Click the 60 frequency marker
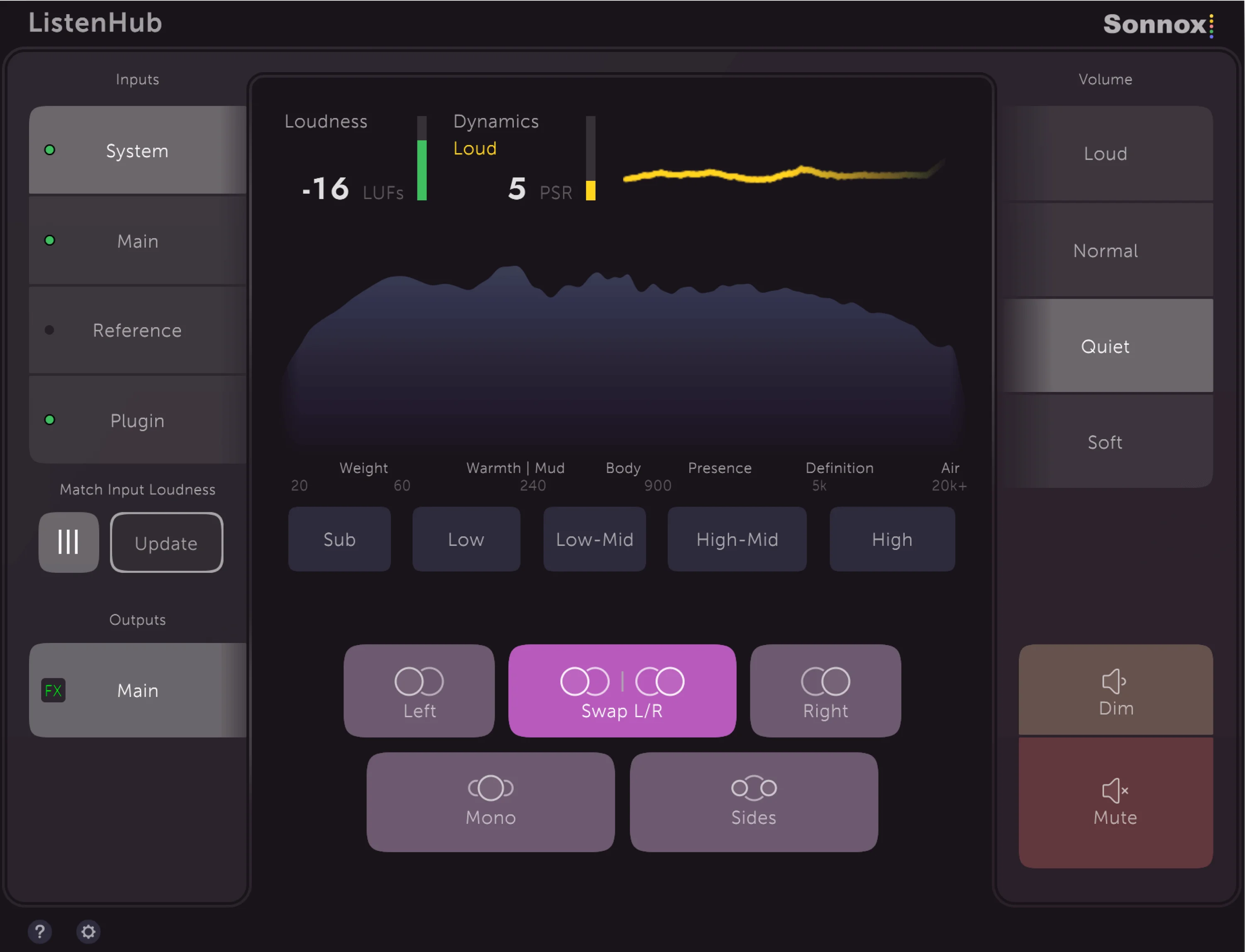Screen dimensions: 1245x952 point(402,486)
